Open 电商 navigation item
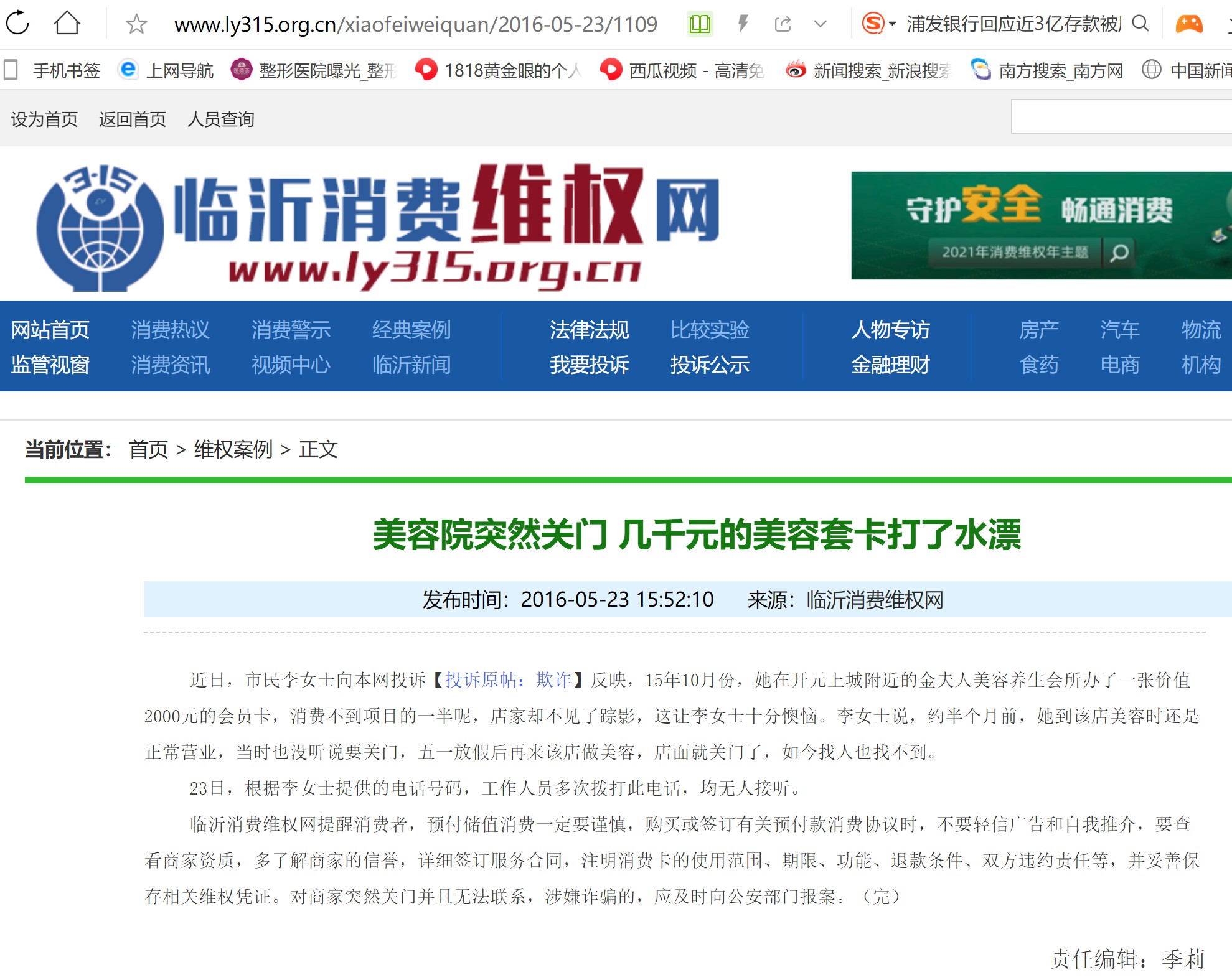Image resolution: width=1232 pixels, height=980 pixels. (1119, 365)
